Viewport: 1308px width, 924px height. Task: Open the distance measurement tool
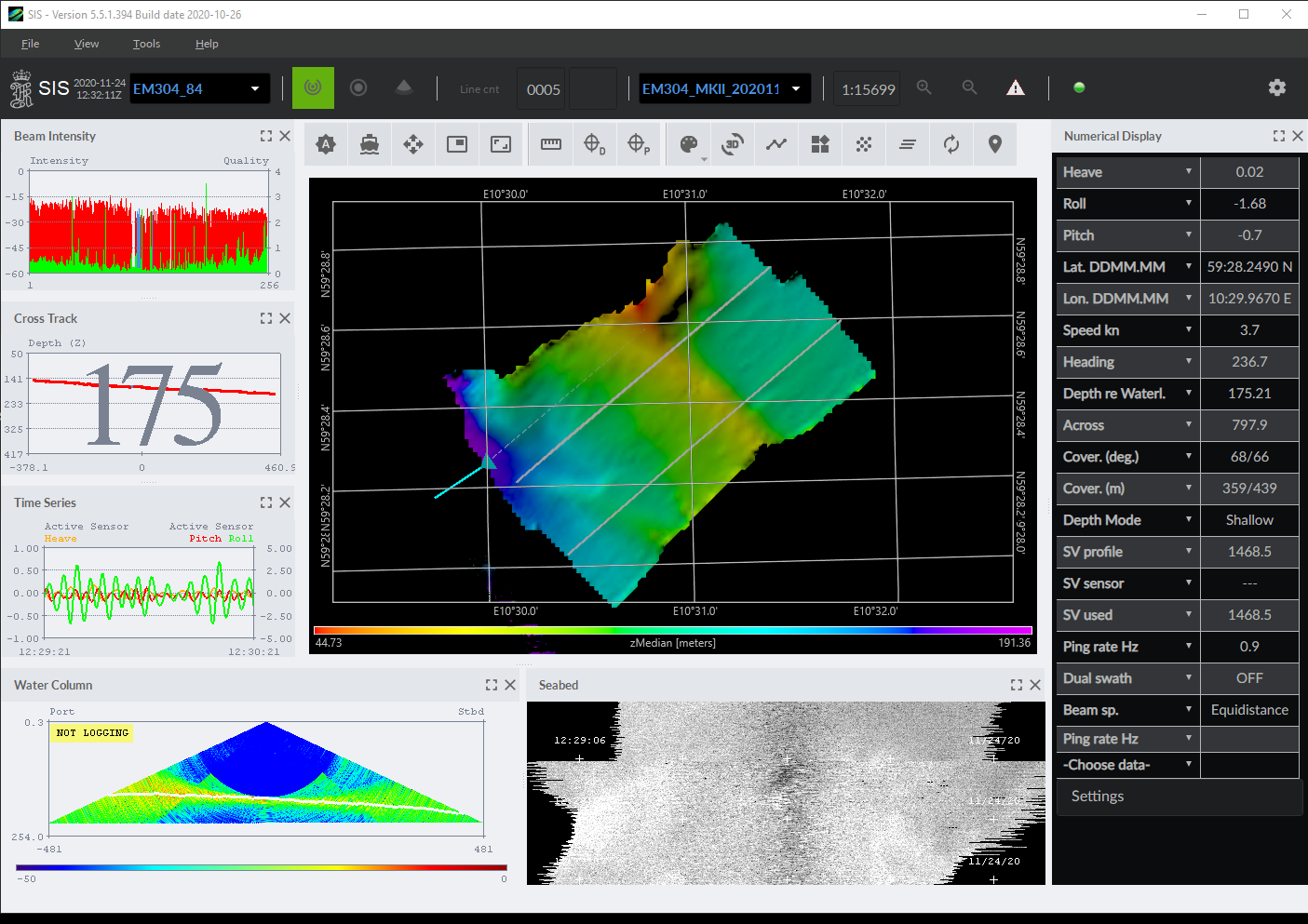point(550,144)
